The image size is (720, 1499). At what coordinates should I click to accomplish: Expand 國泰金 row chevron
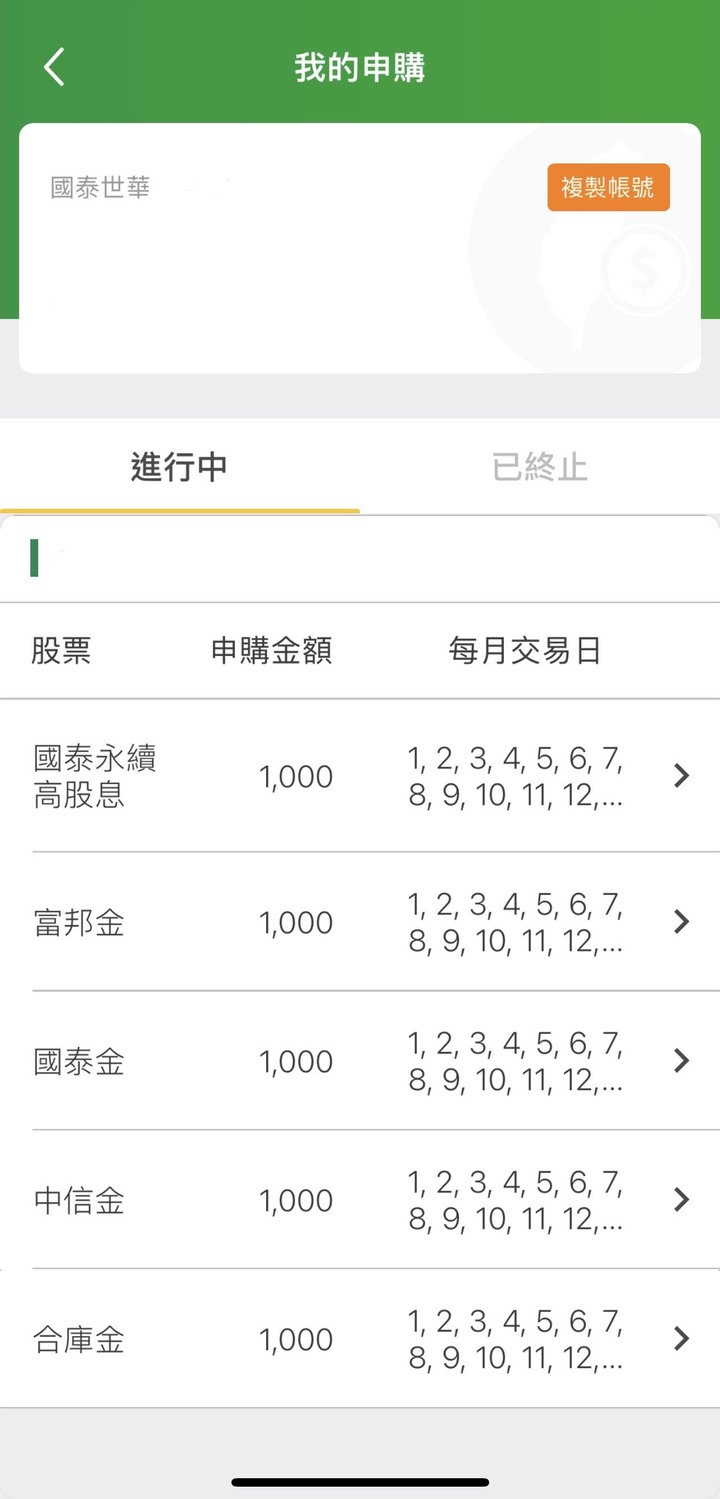click(682, 1060)
